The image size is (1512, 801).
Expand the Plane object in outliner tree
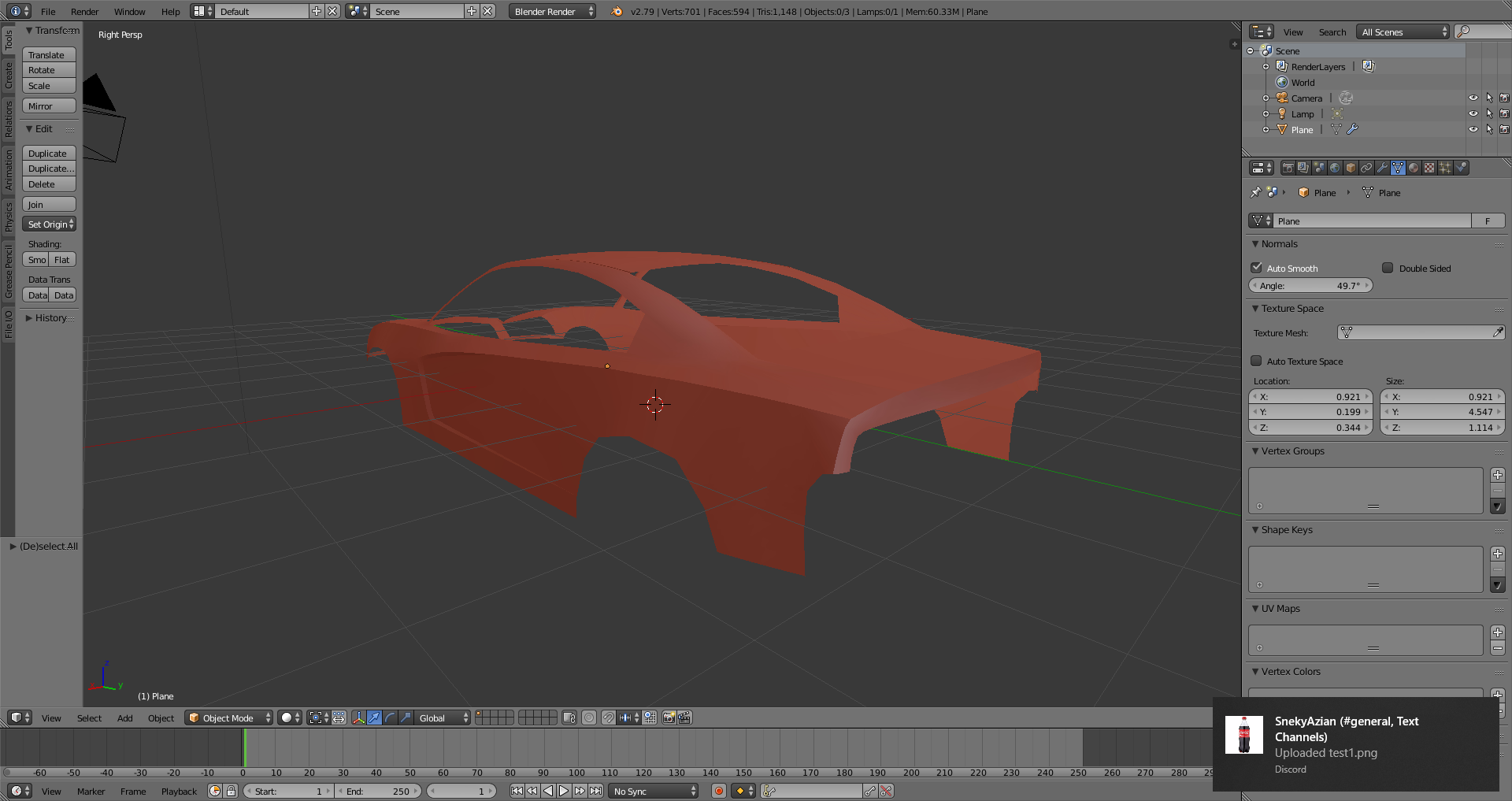(1266, 129)
